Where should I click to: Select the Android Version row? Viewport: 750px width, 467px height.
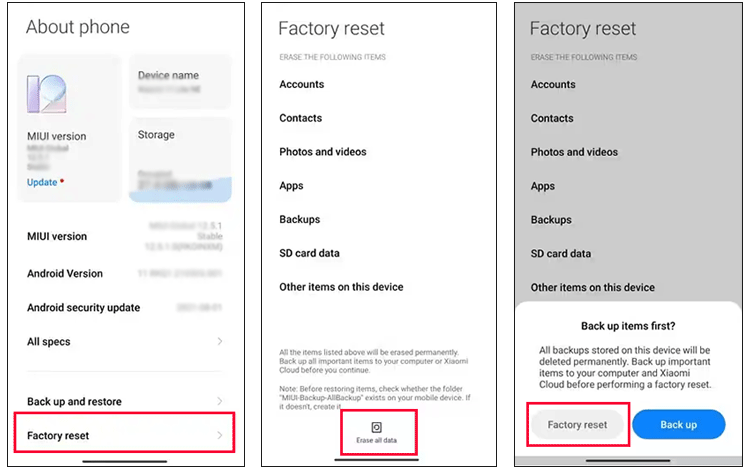pos(125,273)
